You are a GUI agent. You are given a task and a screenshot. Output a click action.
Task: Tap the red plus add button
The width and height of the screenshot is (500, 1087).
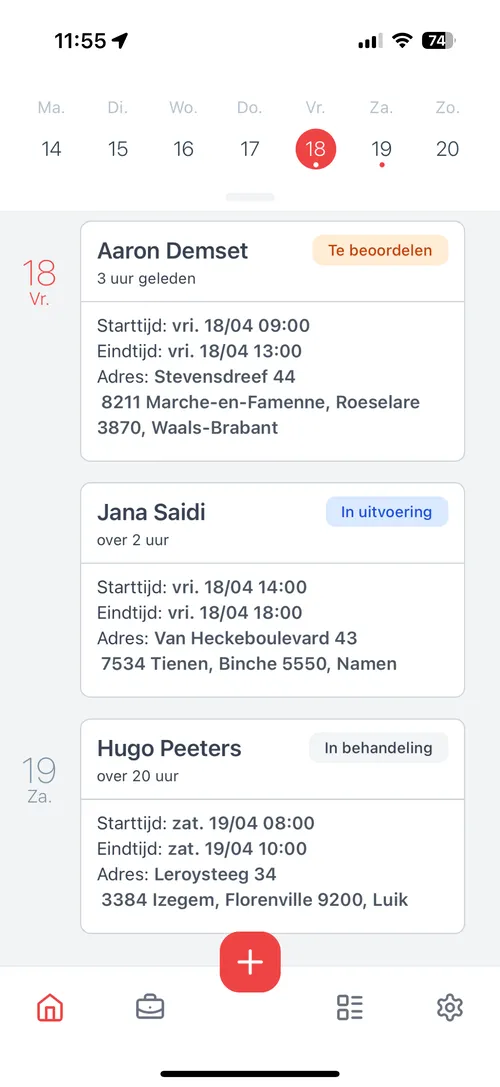[x=250, y=962]
